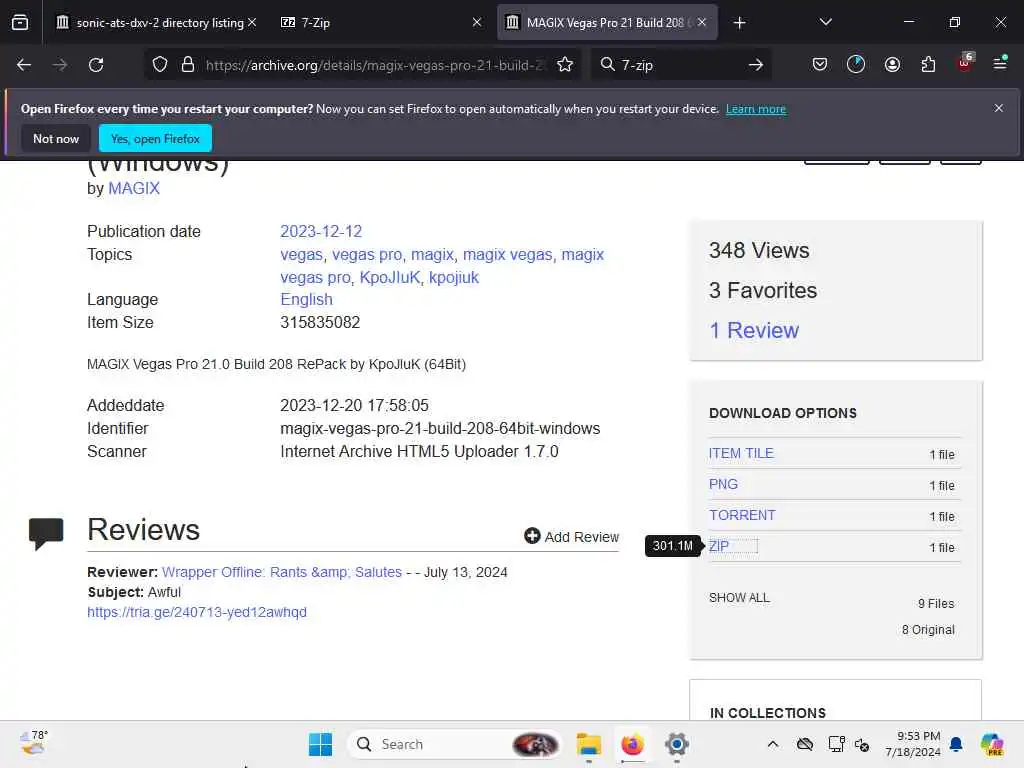Image resolution: width=1024 pixels, height=768 pixels.
Task: Click SHOW ALL download files
Action: [739, 598]
